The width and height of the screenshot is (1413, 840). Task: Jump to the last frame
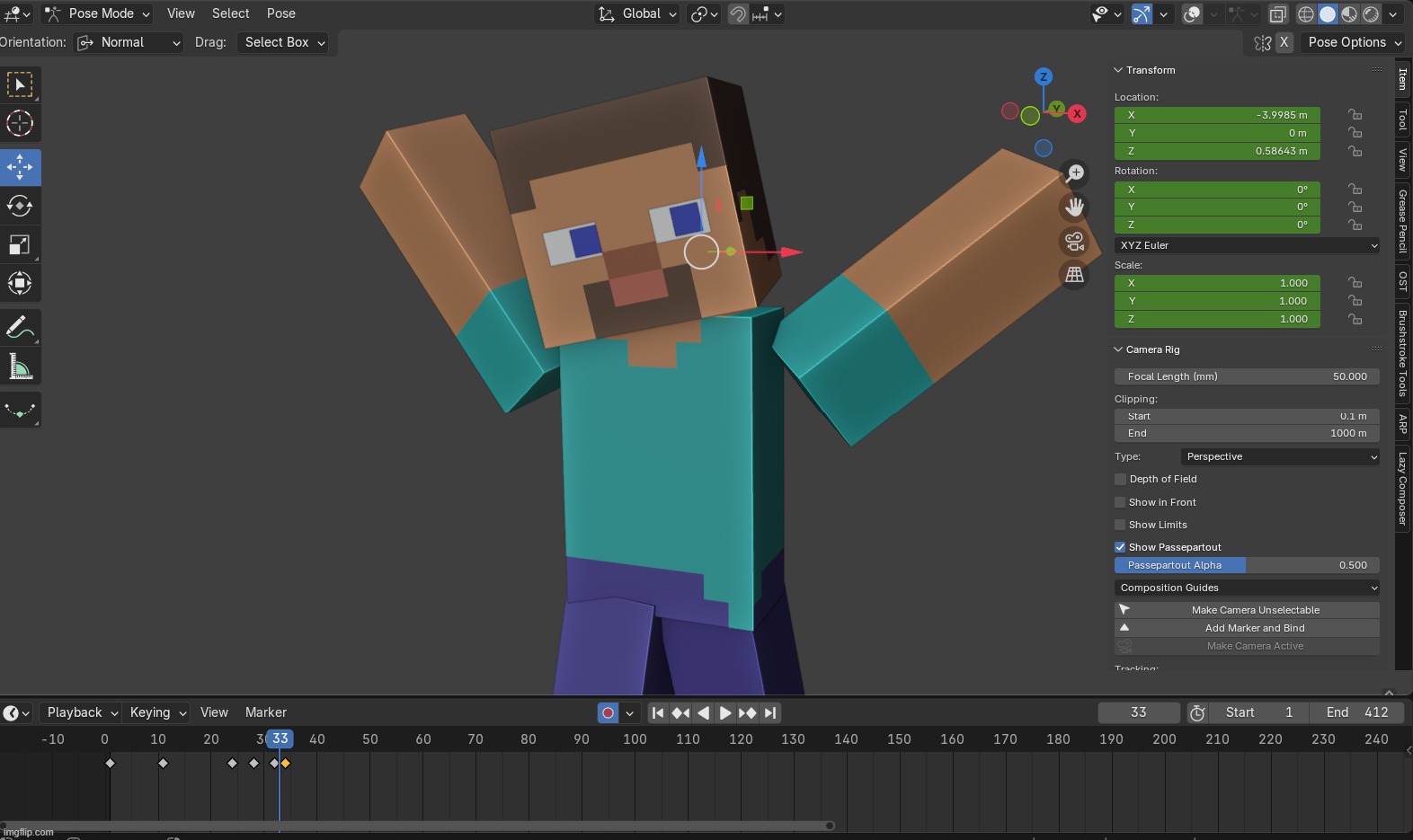[x=770, y=712]
